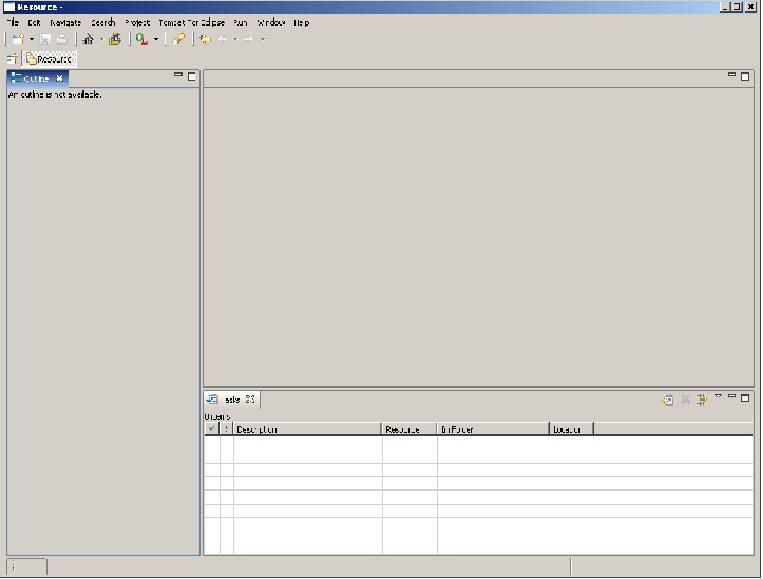The width and height of the screenshot is (763, 579).
Task: Click the External Tools run icon
Action: point(142,39)
